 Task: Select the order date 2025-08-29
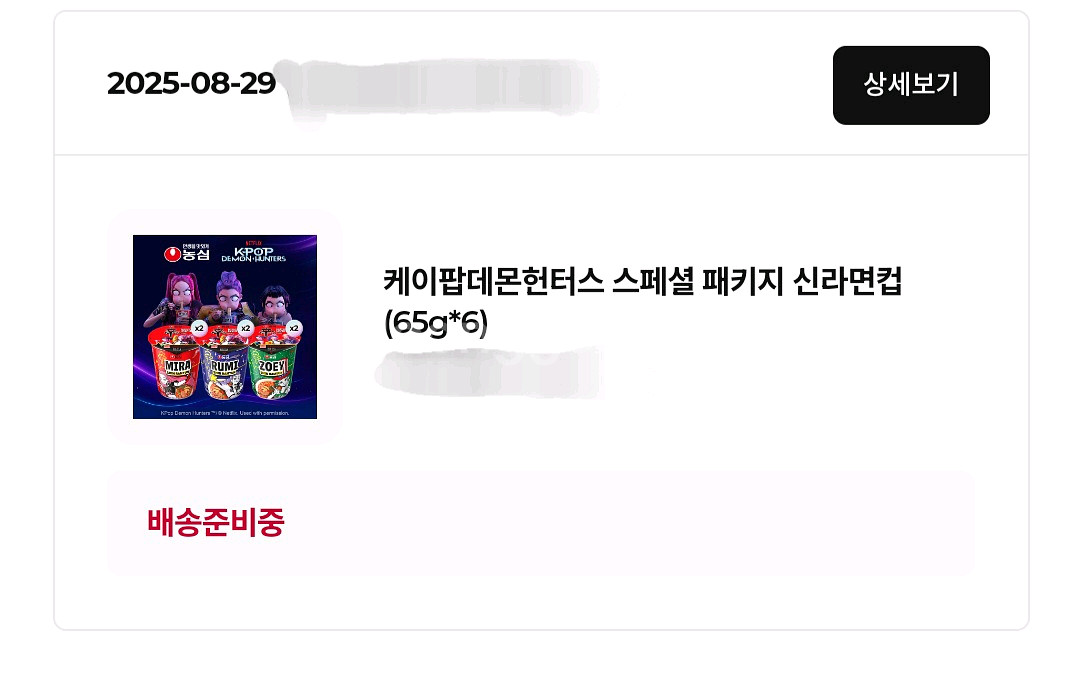[191, 84]
